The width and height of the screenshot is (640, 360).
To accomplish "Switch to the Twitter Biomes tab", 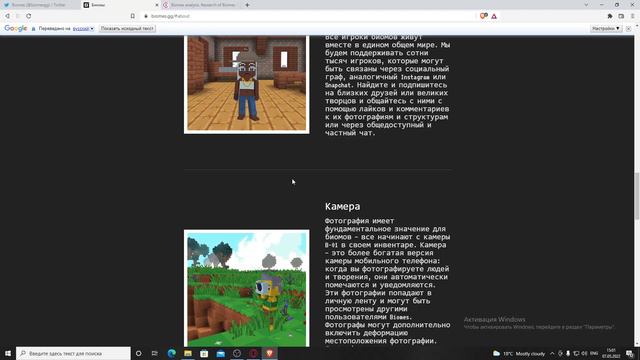I will click(39, 5).
